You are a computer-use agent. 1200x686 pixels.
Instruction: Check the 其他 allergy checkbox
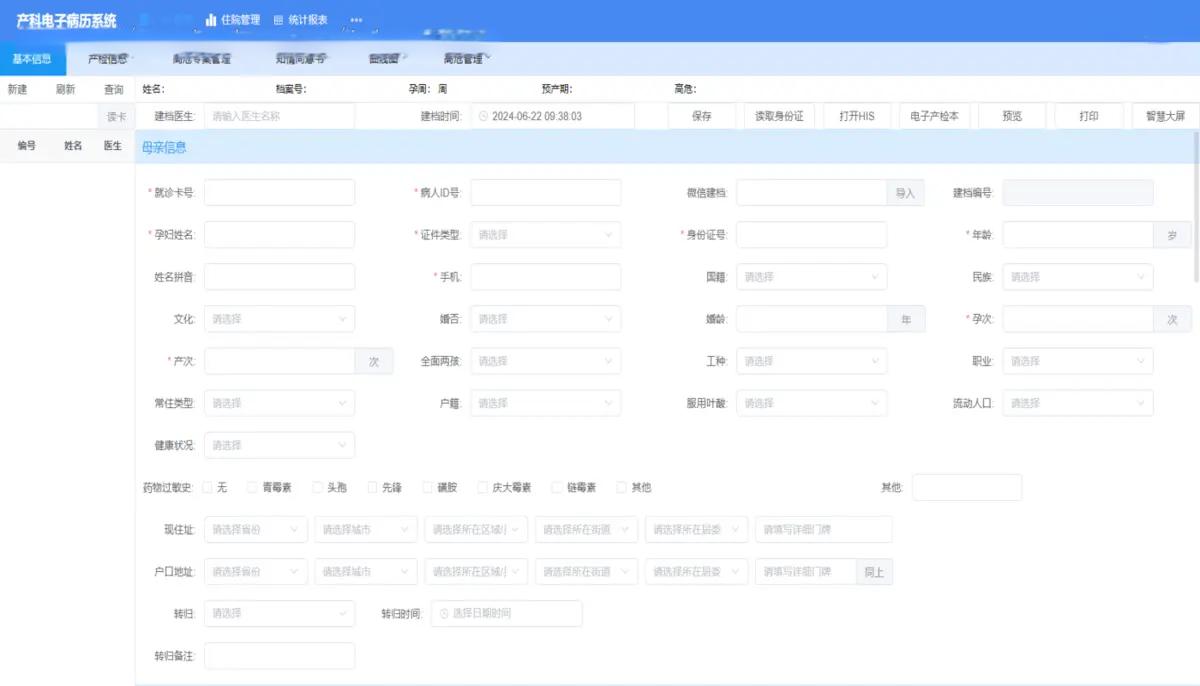[622, 488]
